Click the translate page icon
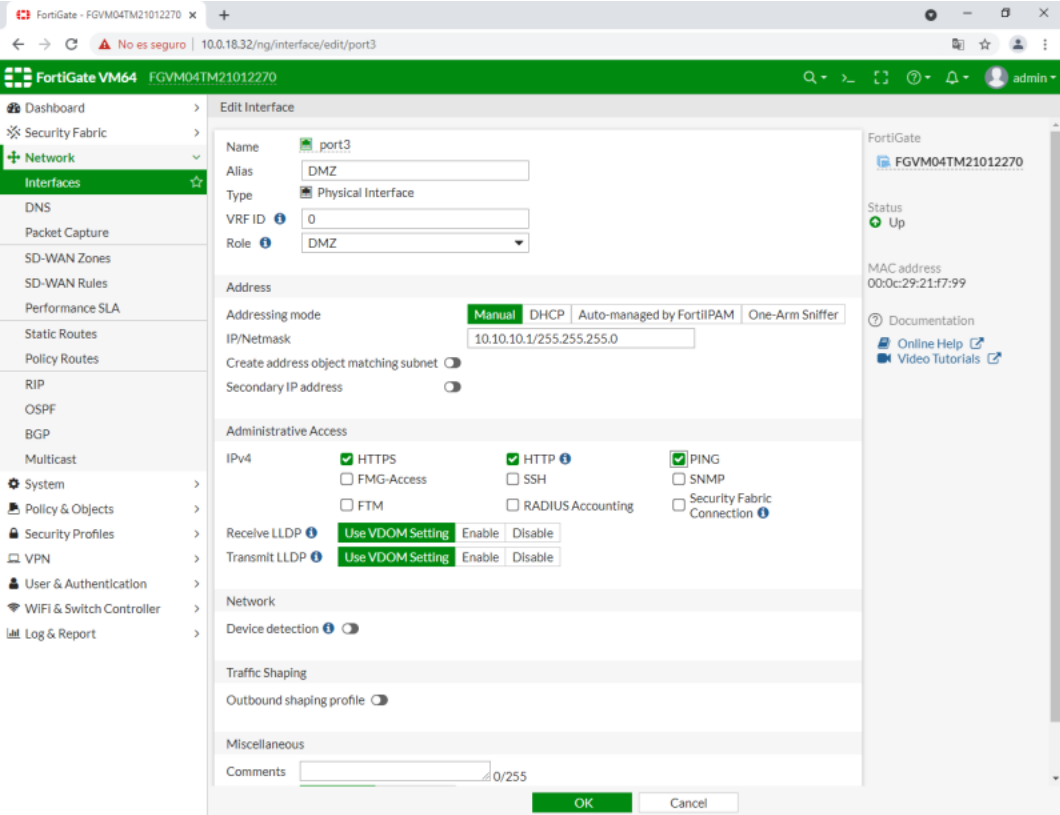This screenshot has width=1060, height=815. pos(958,44)
